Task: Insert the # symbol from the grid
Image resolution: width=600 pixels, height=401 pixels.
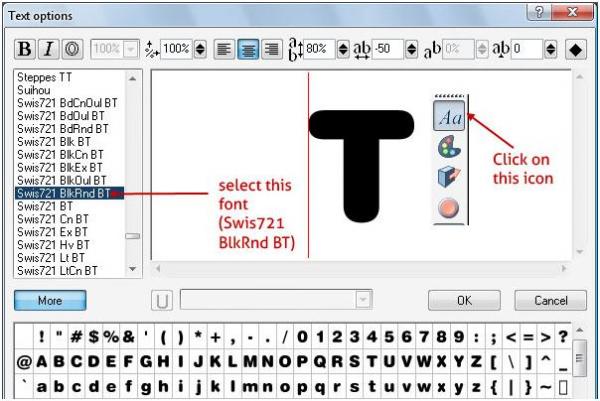Action: (x=76, y=337)
